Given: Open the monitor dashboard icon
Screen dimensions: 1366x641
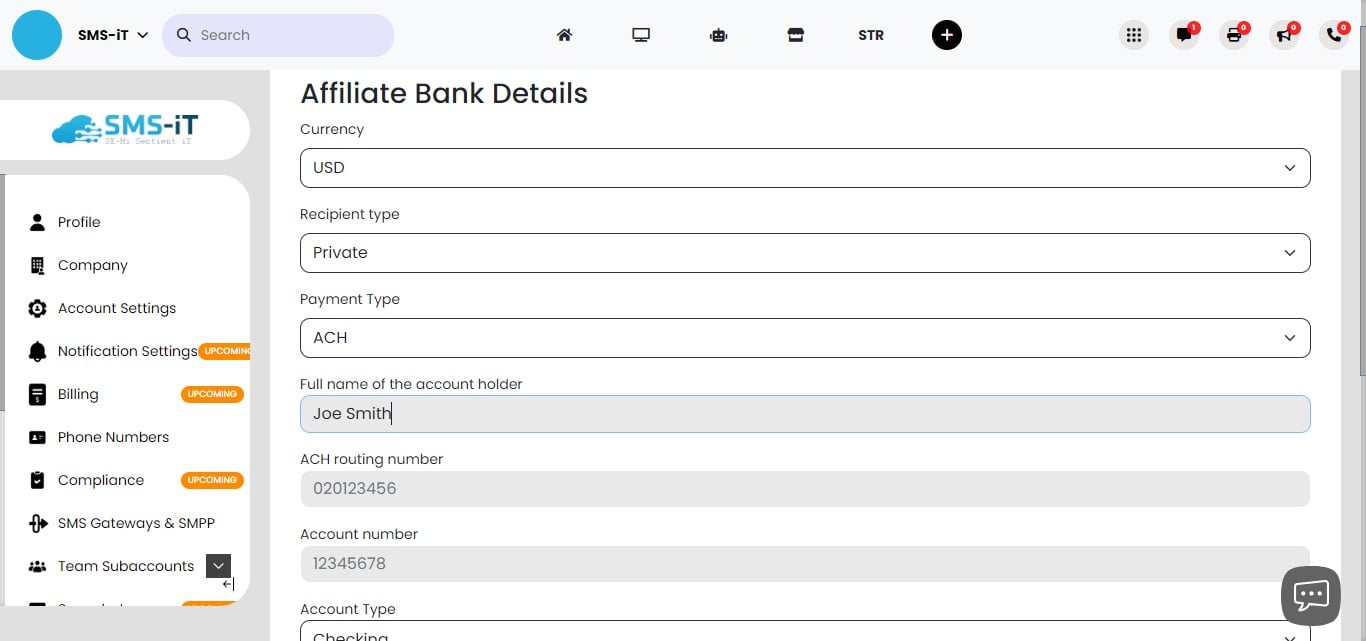Looking at the screenshot, I should coord(641,35).
